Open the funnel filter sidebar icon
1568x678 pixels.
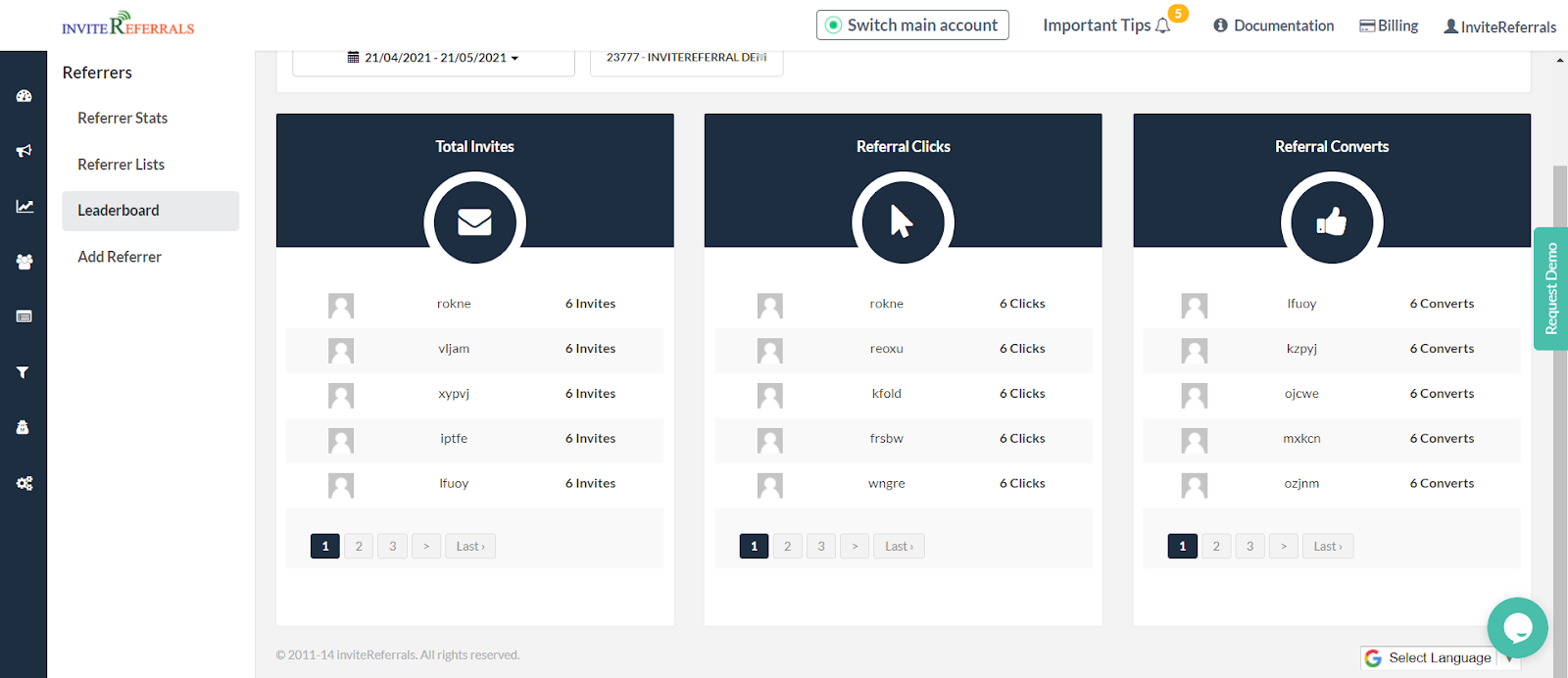click(23, 372)
